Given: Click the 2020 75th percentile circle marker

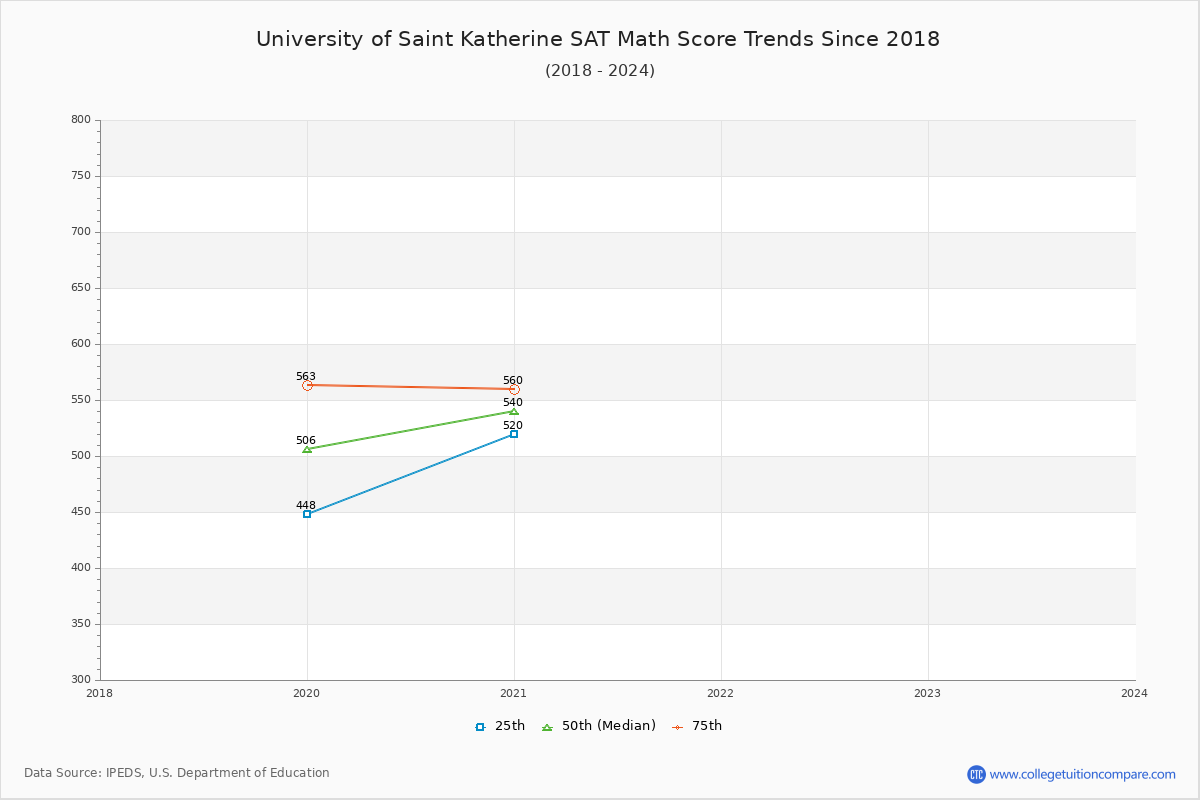Looking at the screenshot, I should [307, 385].
